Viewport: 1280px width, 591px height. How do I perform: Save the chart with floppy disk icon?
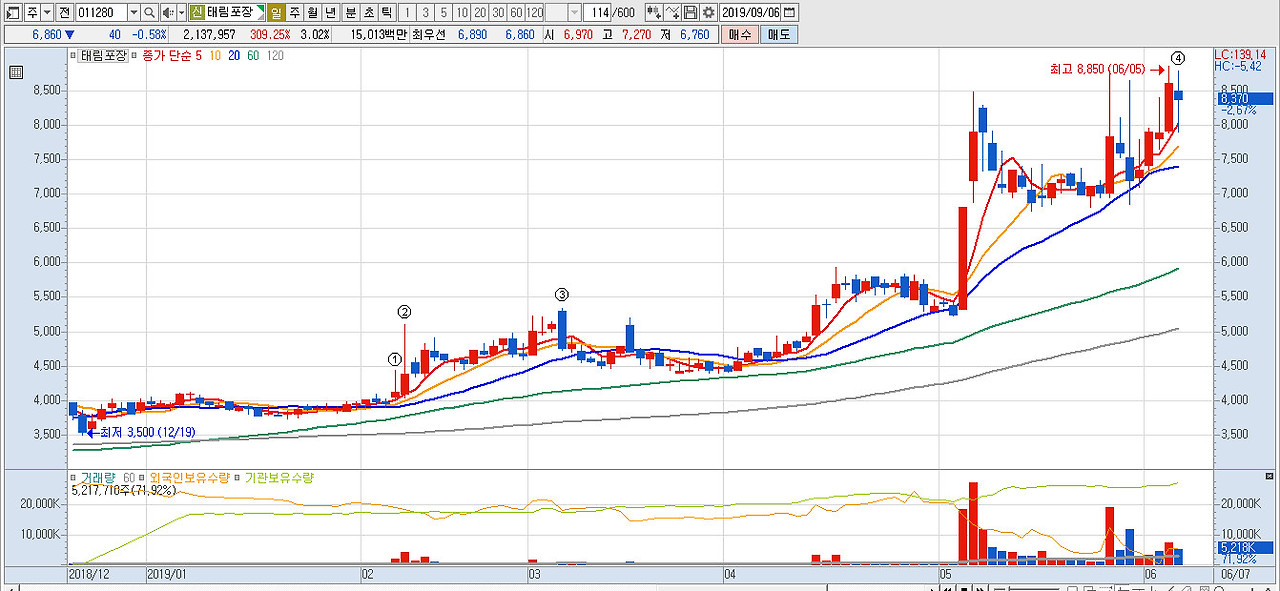690,13
